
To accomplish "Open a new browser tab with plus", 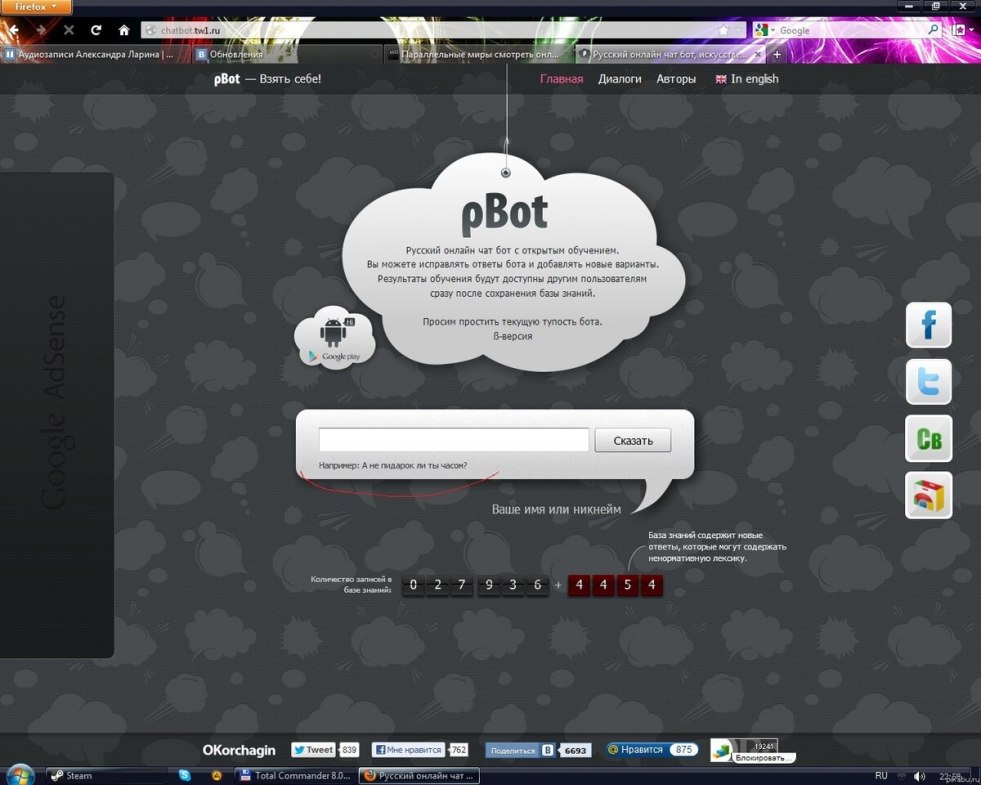I will click(x=777, y=55).
